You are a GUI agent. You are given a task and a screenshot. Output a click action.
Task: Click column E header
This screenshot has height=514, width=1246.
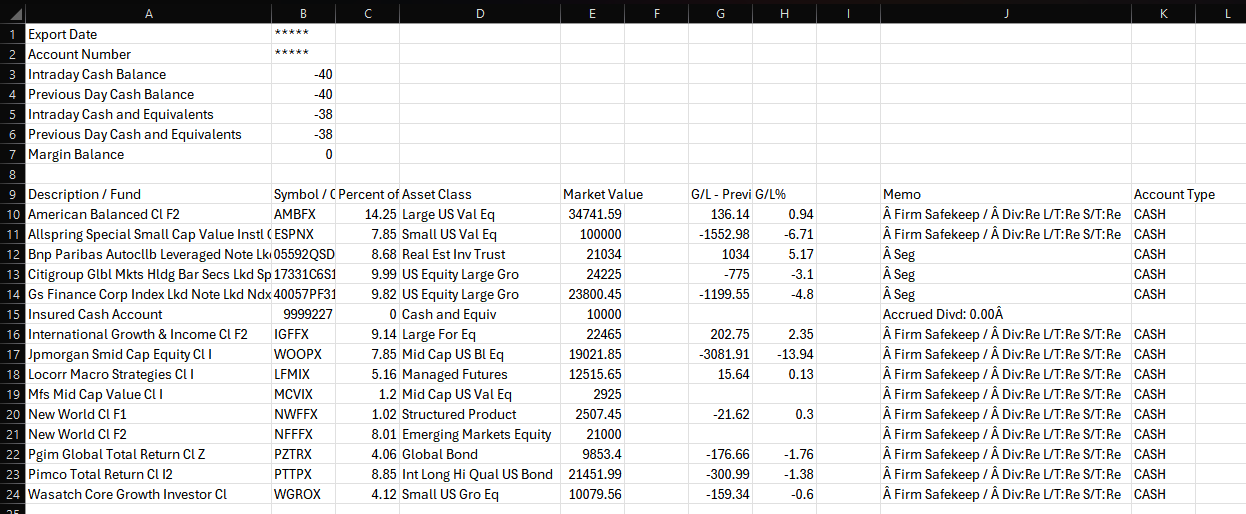tap(592, 12)
